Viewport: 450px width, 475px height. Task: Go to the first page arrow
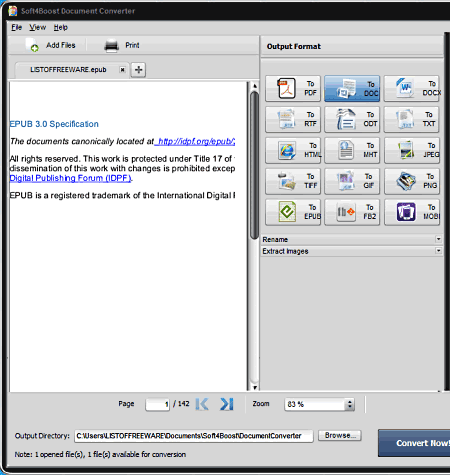point(202,404)
